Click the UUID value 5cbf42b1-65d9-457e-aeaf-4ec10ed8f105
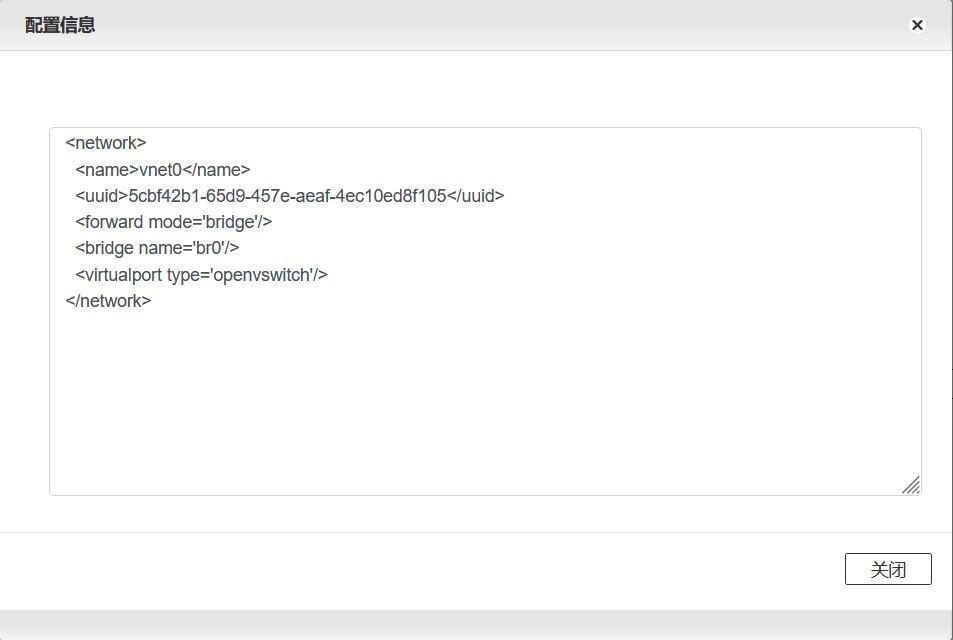 (287, 196)
